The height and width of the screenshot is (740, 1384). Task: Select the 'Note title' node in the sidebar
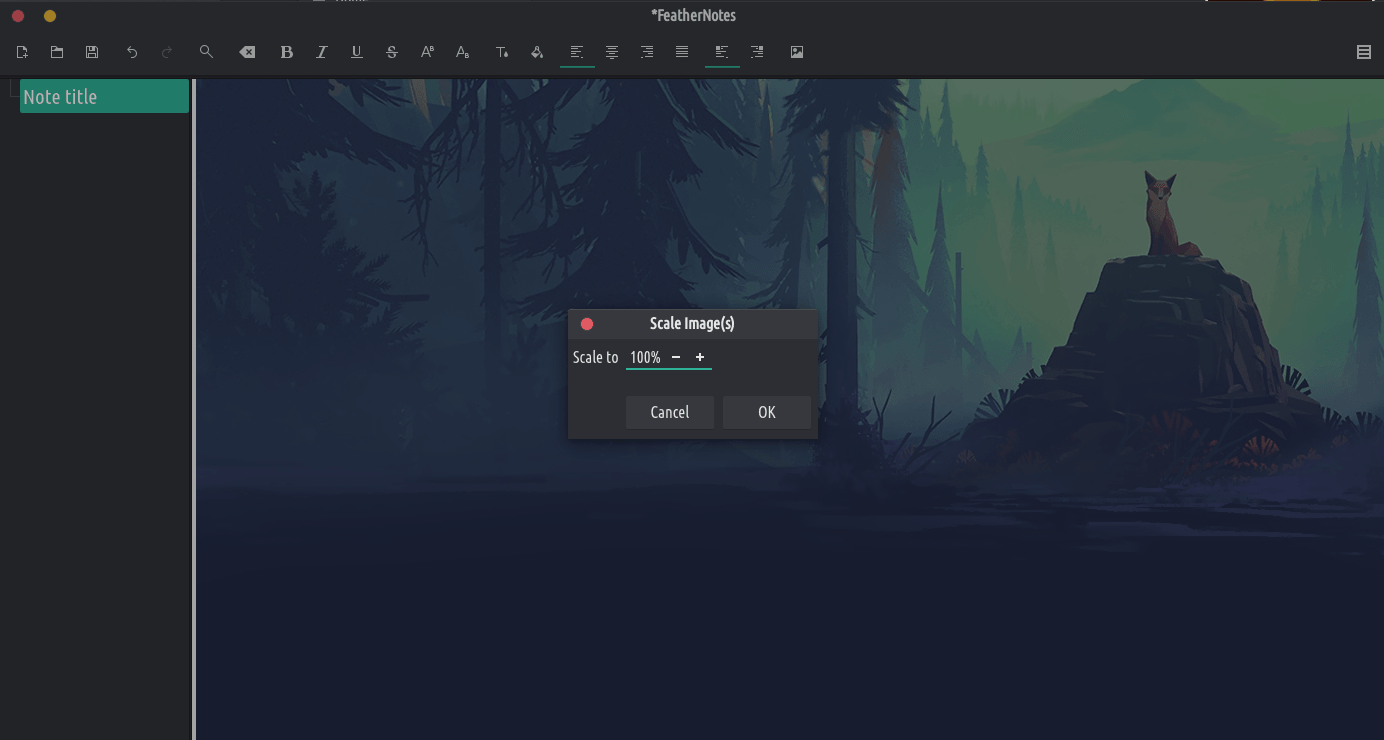(x=104, y=97)
